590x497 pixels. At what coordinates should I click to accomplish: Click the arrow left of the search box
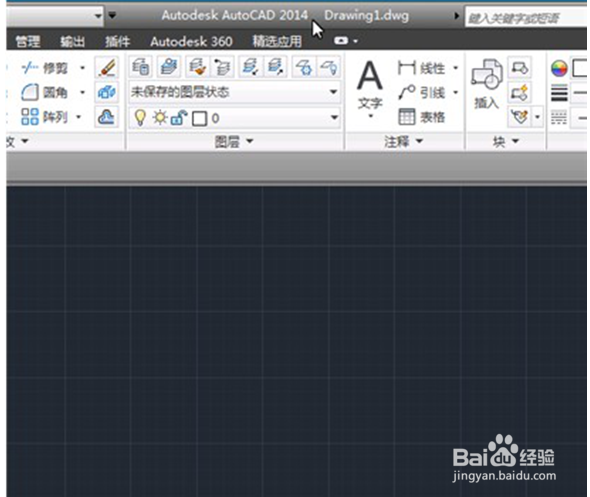tap(456, 16)
